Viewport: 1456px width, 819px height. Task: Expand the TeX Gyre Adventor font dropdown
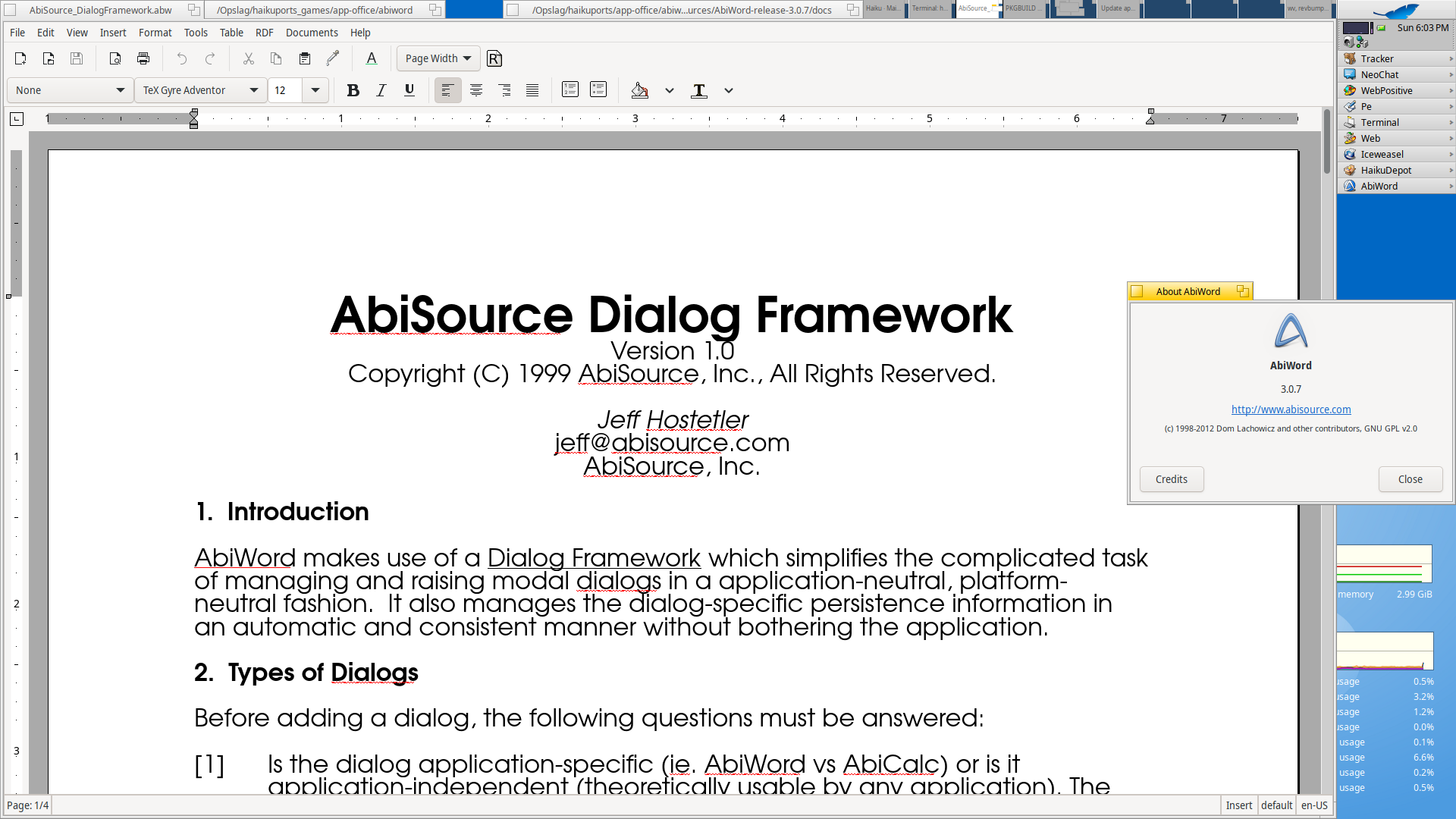tap(253, 90)
